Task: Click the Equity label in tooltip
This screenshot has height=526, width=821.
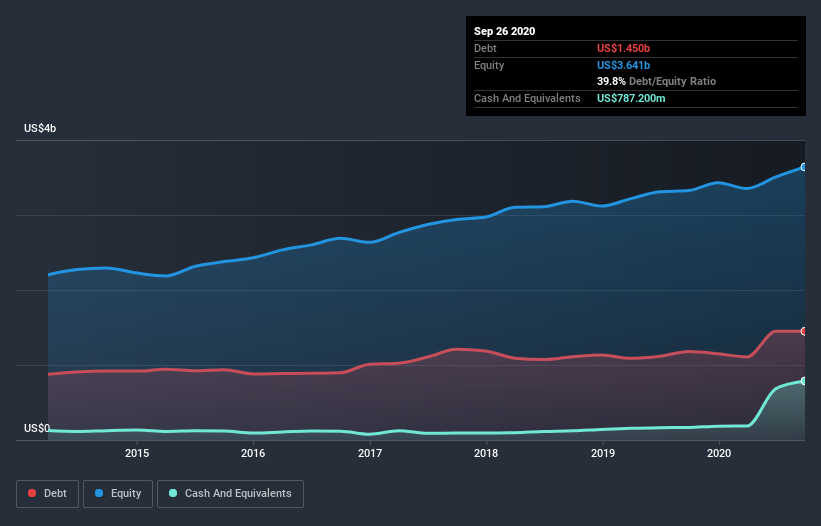Action: click(489, 65)
